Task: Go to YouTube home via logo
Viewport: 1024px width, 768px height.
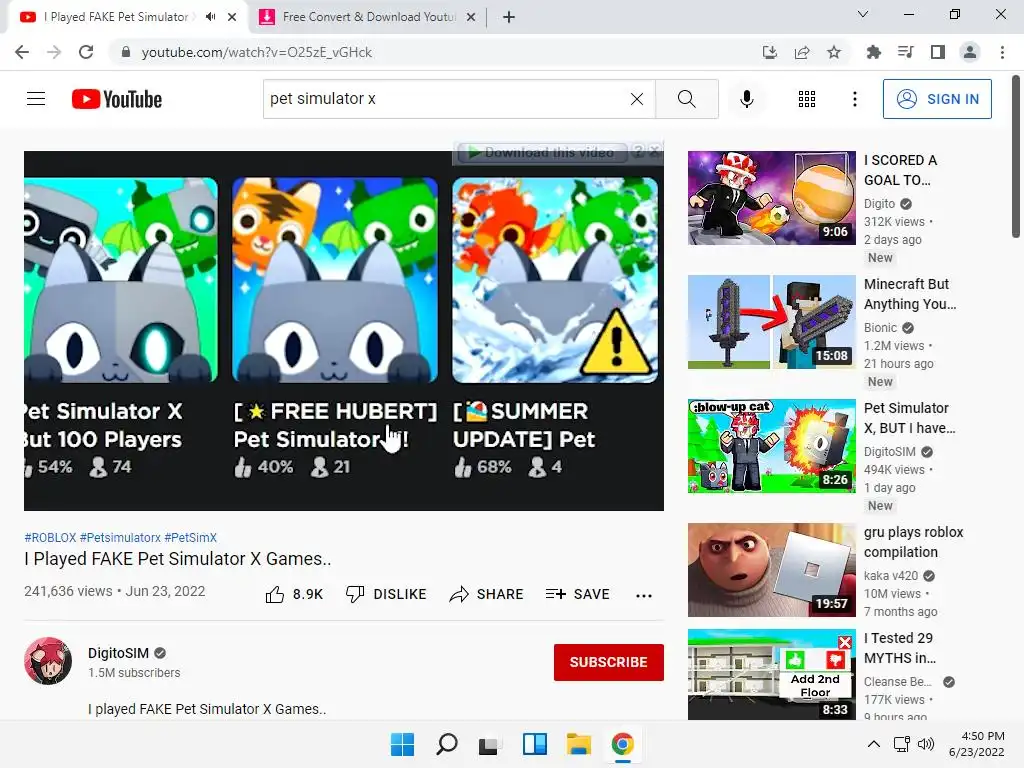Action: (x=117, y=99)
